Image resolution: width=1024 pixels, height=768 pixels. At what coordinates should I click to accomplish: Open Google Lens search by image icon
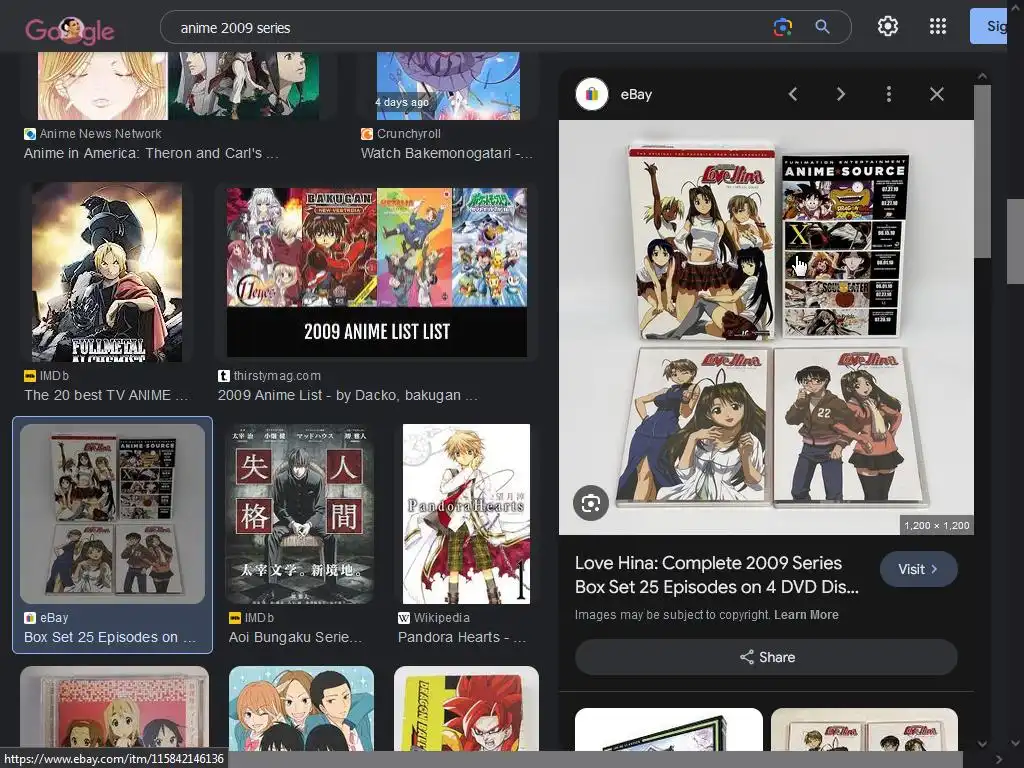[782, 27]
